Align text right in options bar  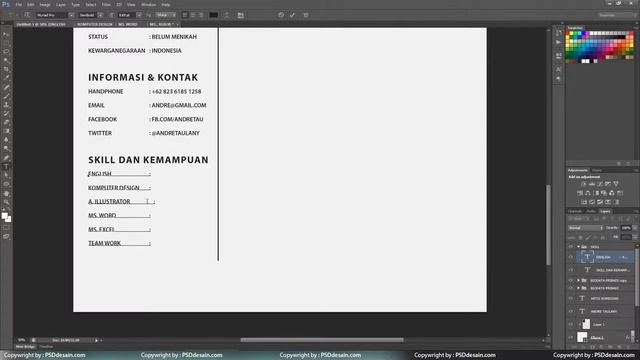[200, 15]
